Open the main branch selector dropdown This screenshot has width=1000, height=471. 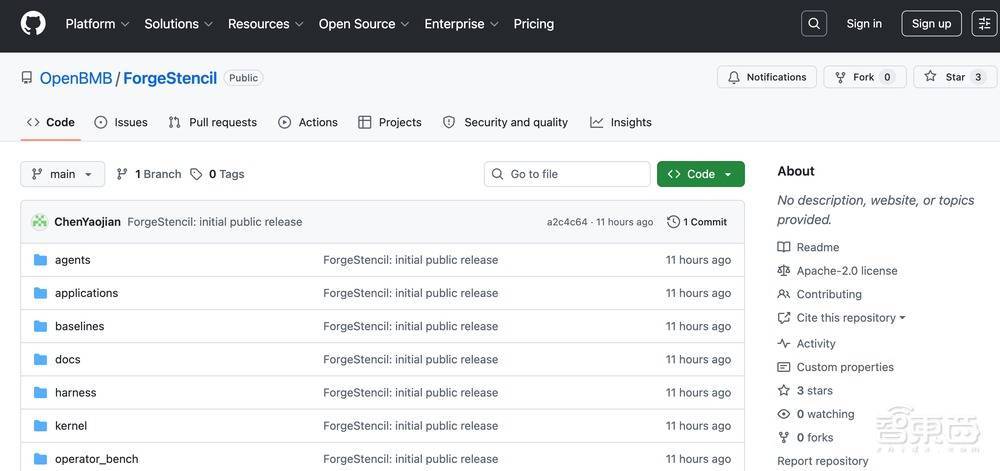click(x=62, y=174)
